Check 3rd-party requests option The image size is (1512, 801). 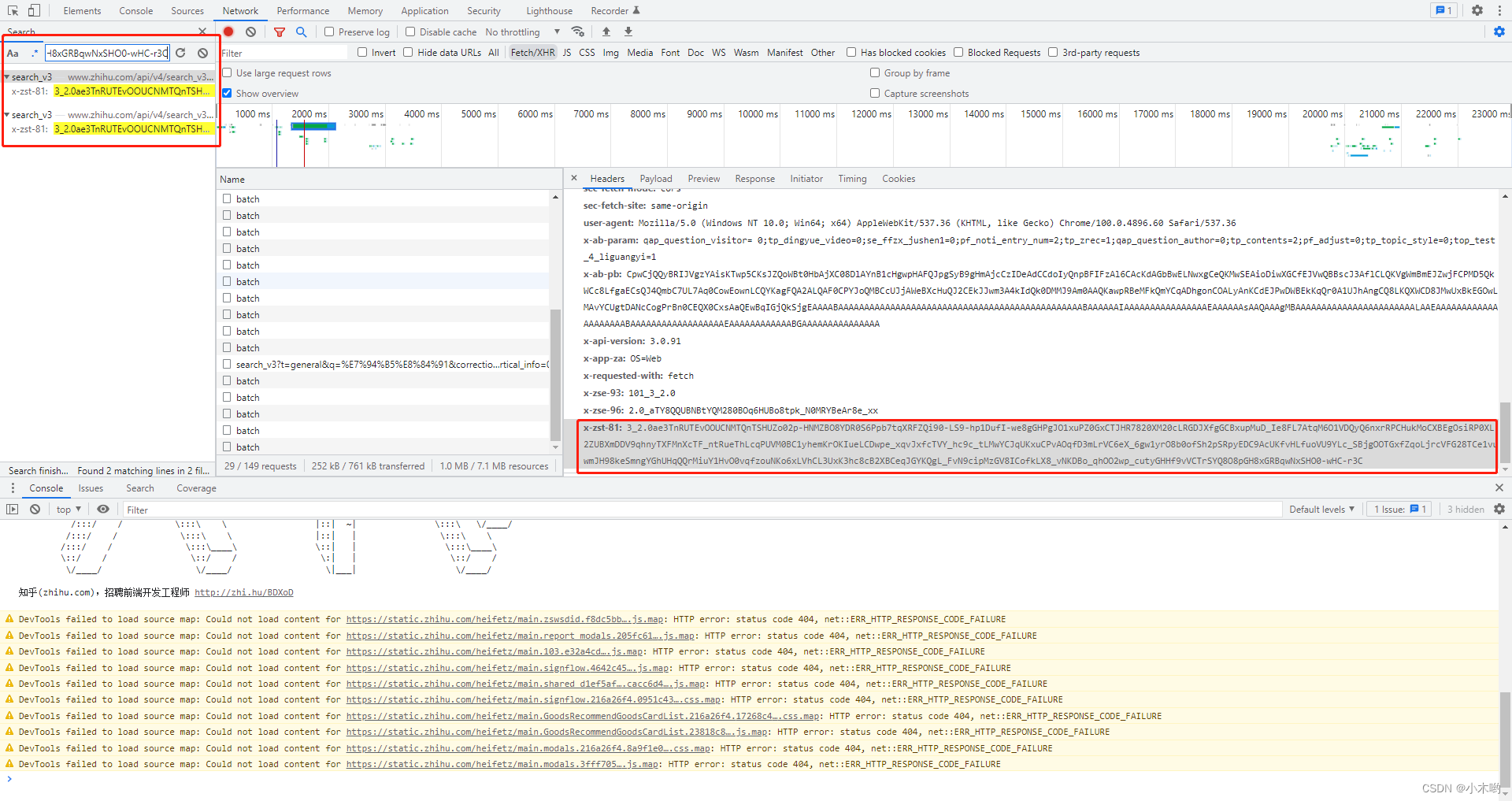tap(1053, 52)
